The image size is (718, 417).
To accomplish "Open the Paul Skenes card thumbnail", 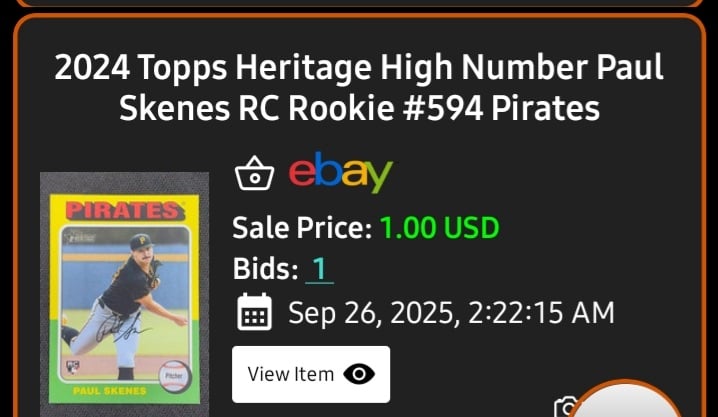I will (125, 295).
